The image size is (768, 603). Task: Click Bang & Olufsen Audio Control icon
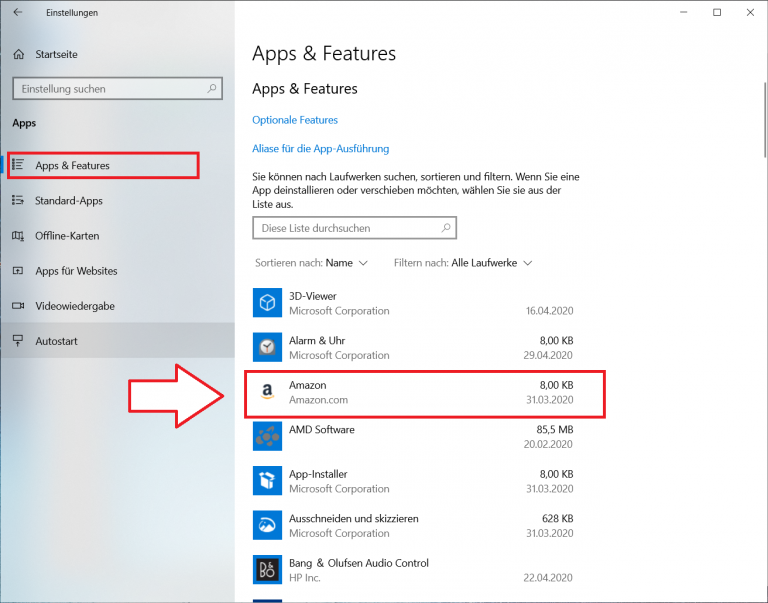point(267,570)
